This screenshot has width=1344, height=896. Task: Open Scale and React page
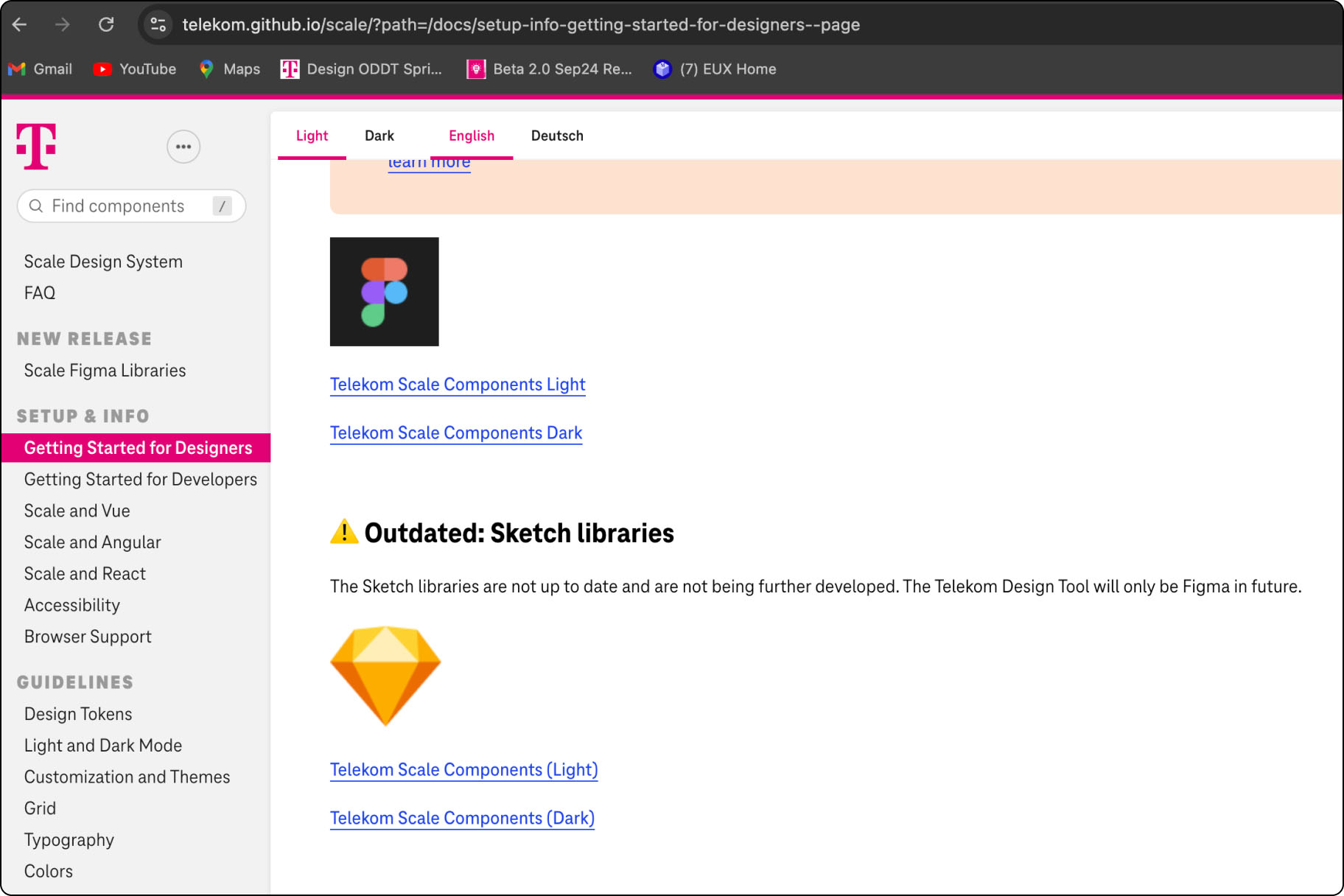click(85, 574)
